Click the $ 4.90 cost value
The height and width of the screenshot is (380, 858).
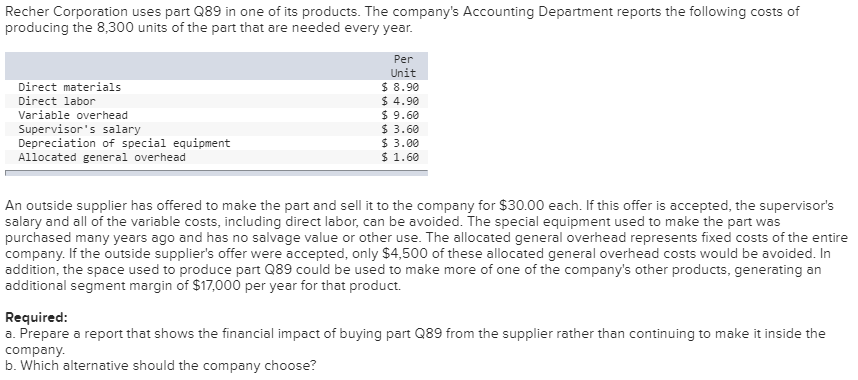coord(400,101)
